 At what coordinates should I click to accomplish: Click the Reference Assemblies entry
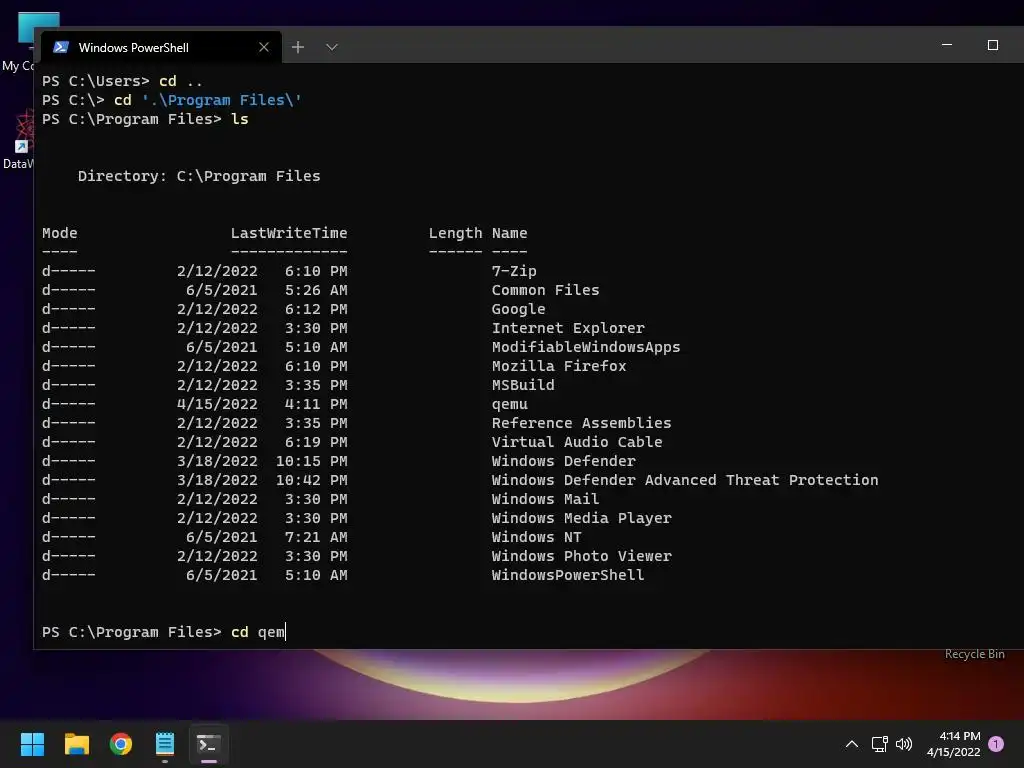581,423
